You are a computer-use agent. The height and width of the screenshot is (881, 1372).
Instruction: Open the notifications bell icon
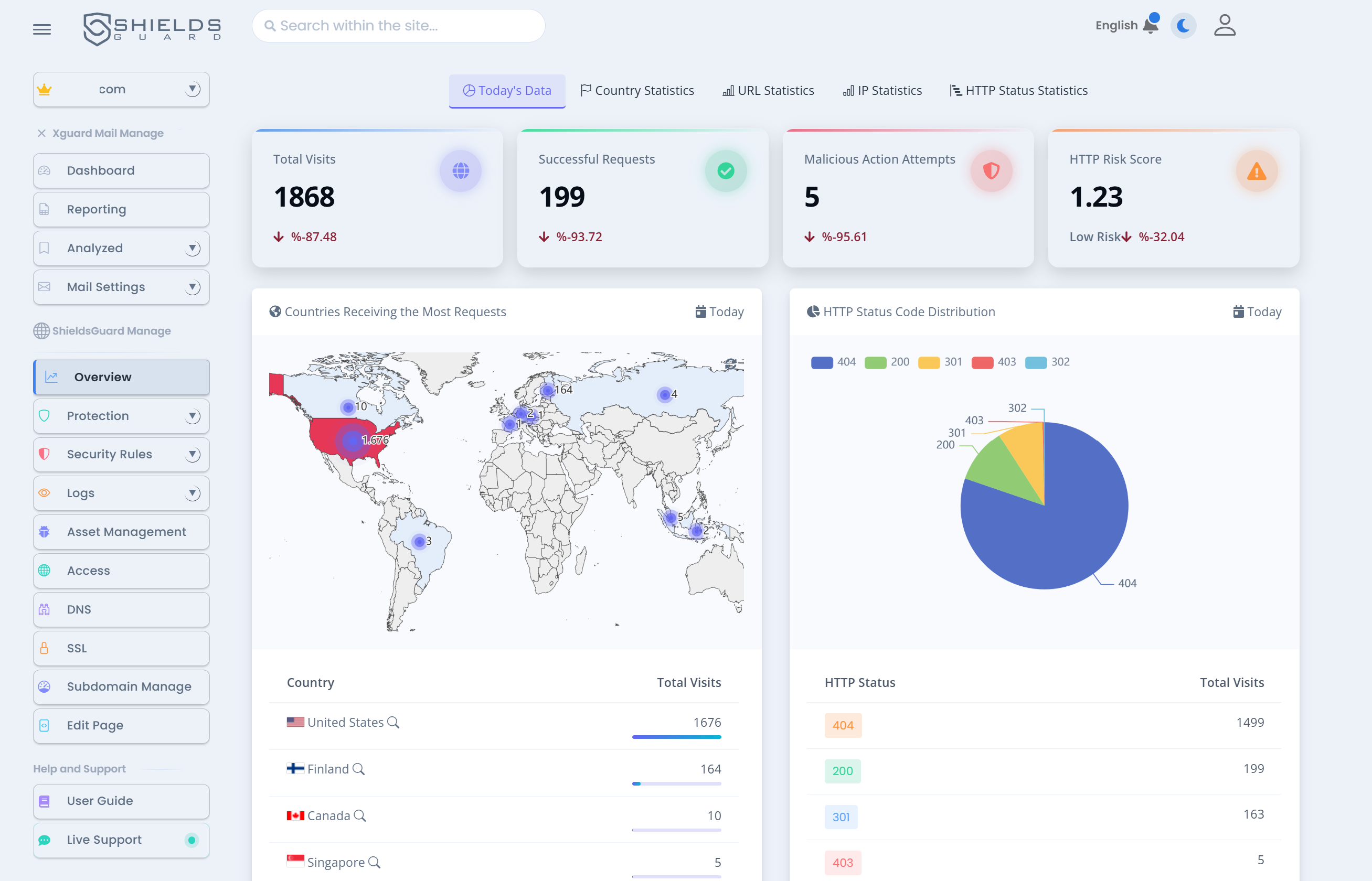1150,25
